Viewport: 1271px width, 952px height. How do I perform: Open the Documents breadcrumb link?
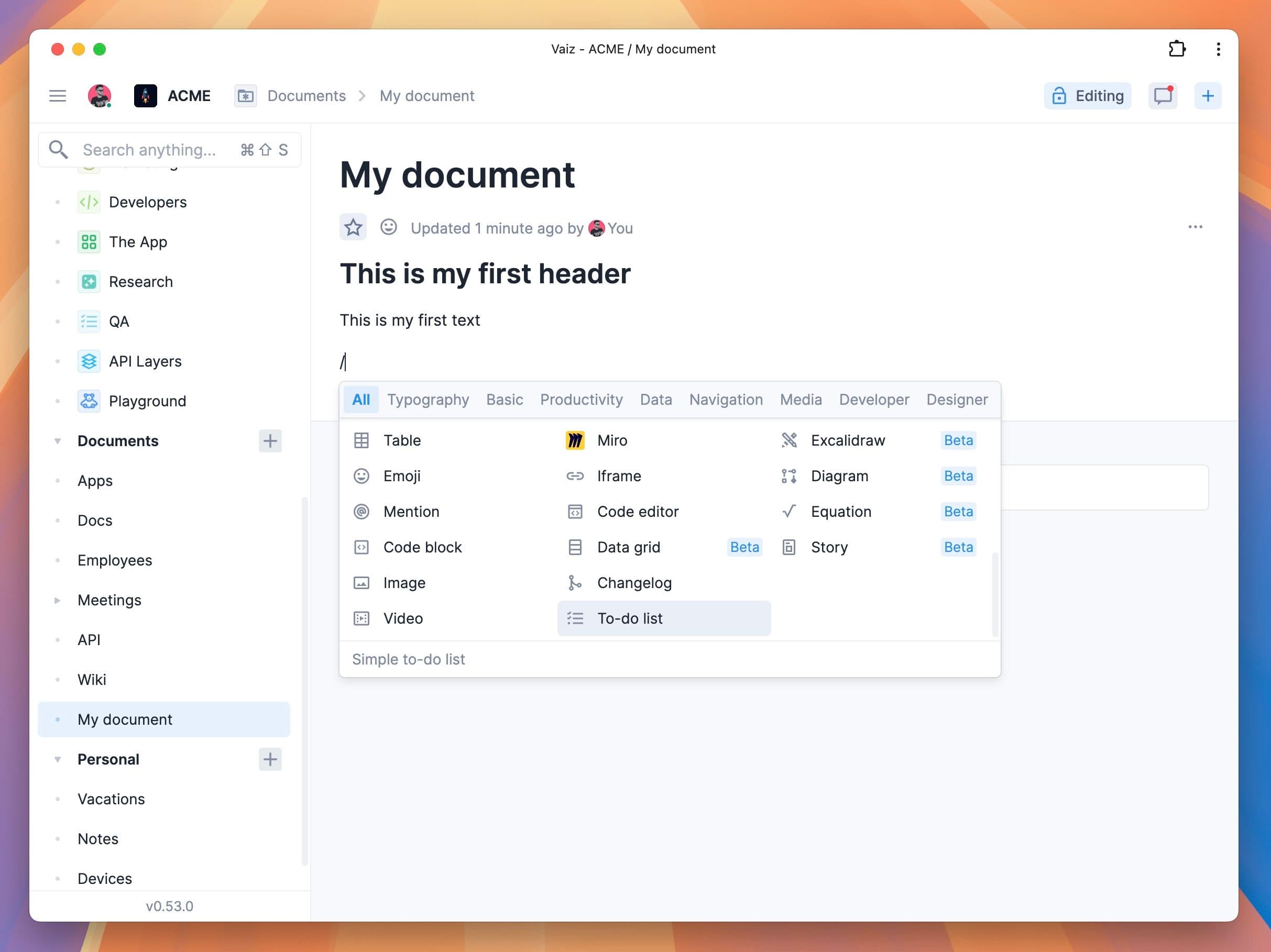[x=305, y=95]
